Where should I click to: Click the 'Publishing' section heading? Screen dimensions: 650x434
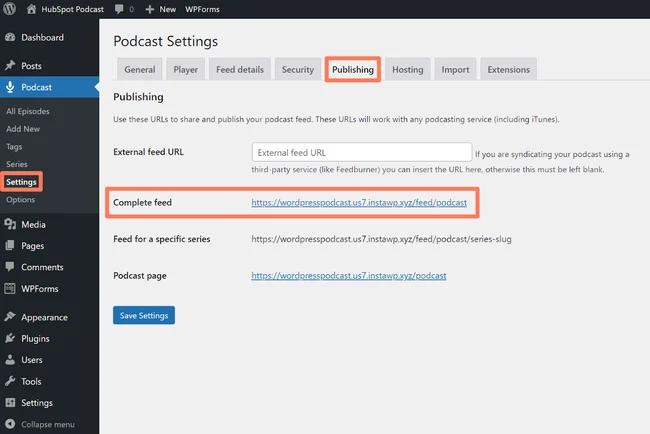coord(138,97)
